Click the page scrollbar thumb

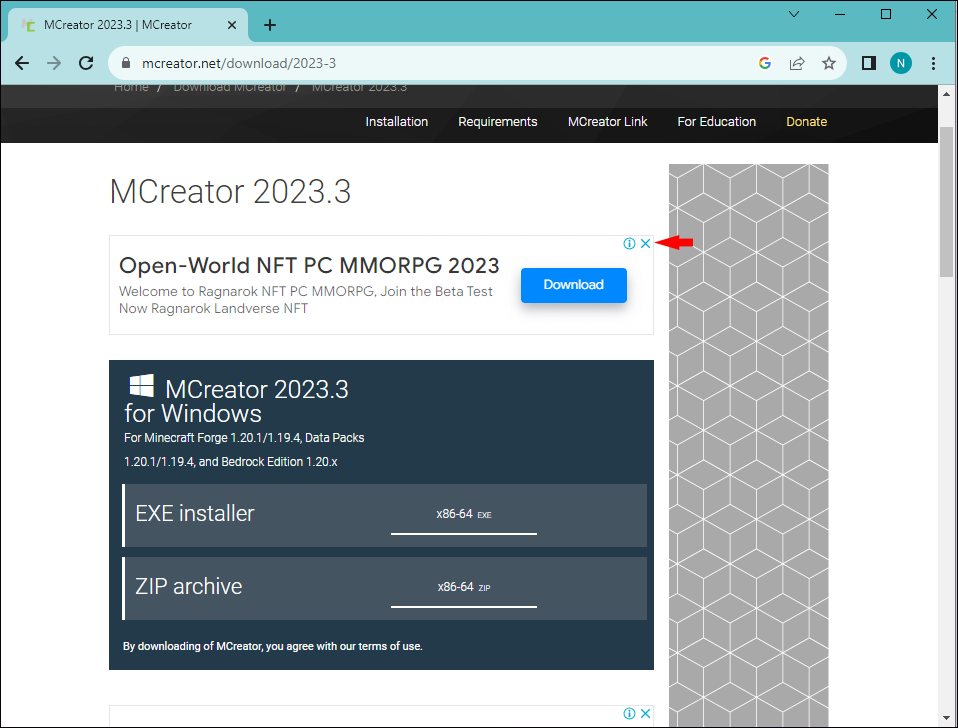(x=946, y=202)
